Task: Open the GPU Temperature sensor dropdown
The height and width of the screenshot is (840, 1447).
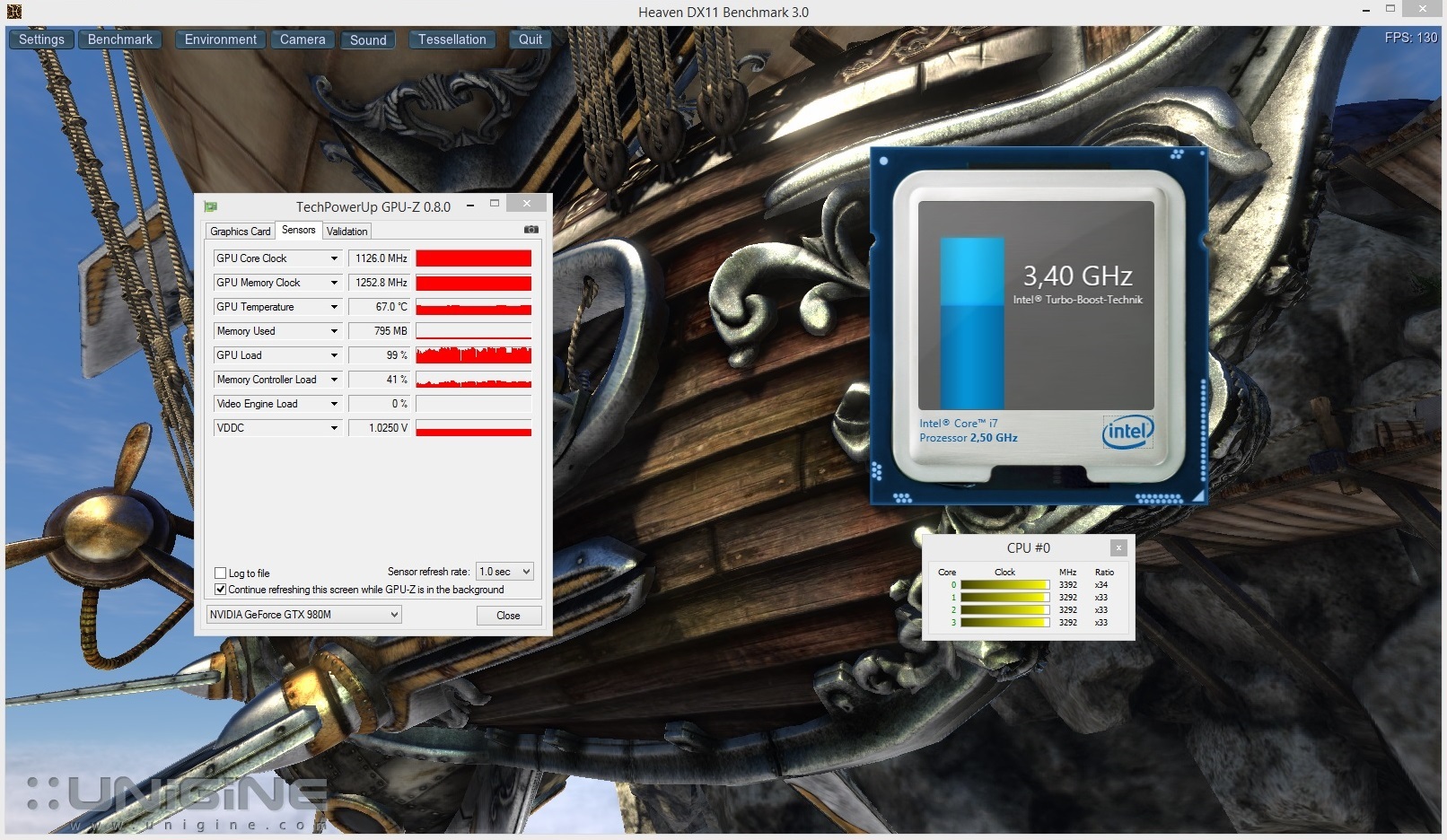Action: [x=334, y=307]
